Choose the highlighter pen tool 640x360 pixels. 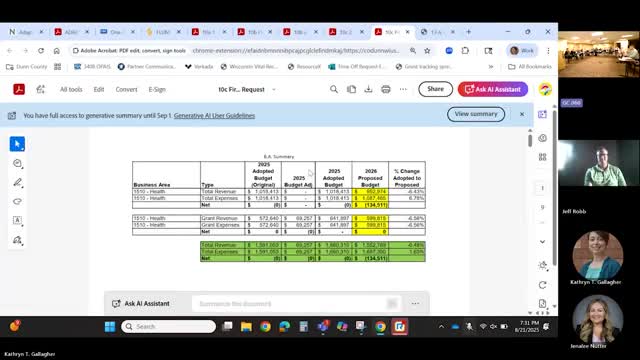coord(17,182)
